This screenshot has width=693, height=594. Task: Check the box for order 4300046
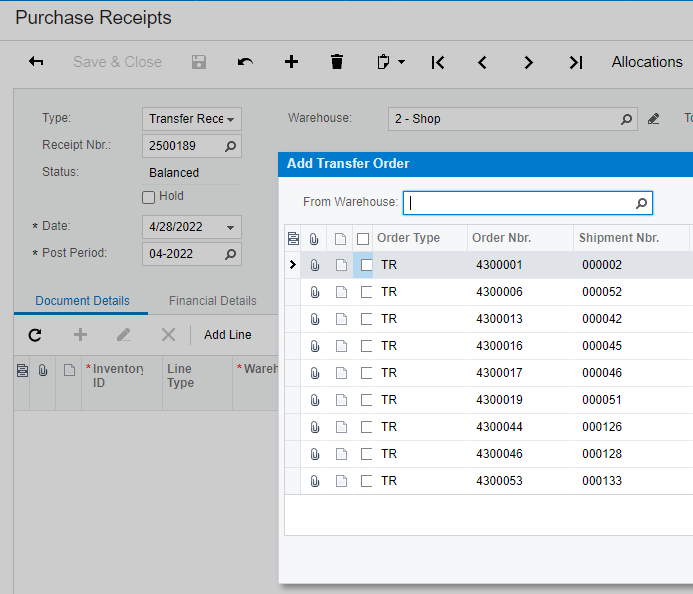pos(366,454)
